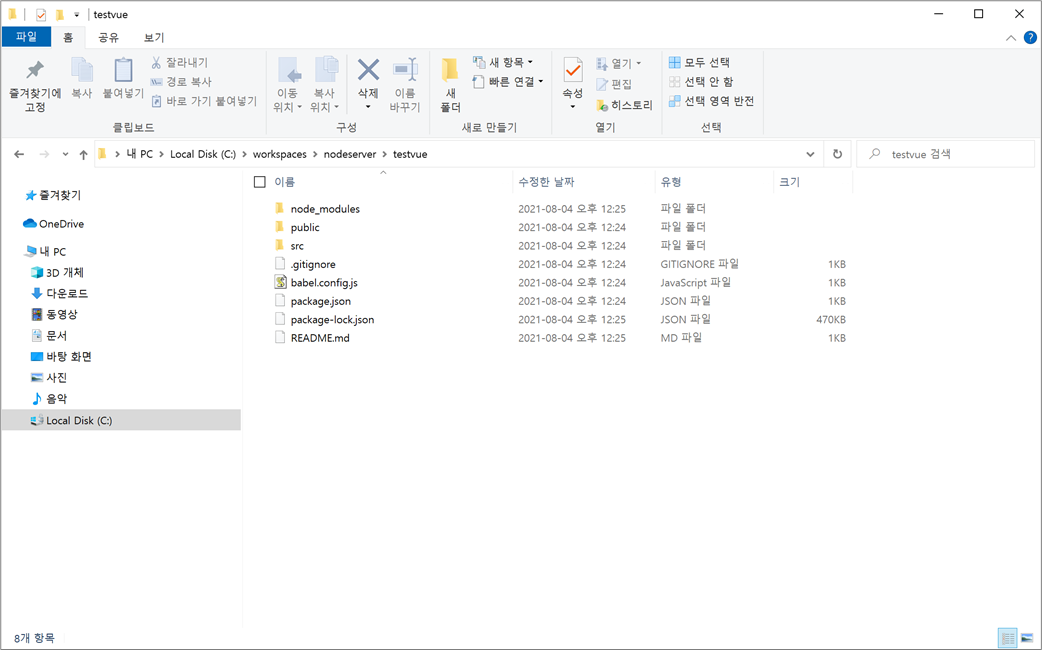Viewport: 1042px width, 650px height.
Task: Open Documents (문서) in sidebar
Action: pyautogui.click(x=49, y=336)
